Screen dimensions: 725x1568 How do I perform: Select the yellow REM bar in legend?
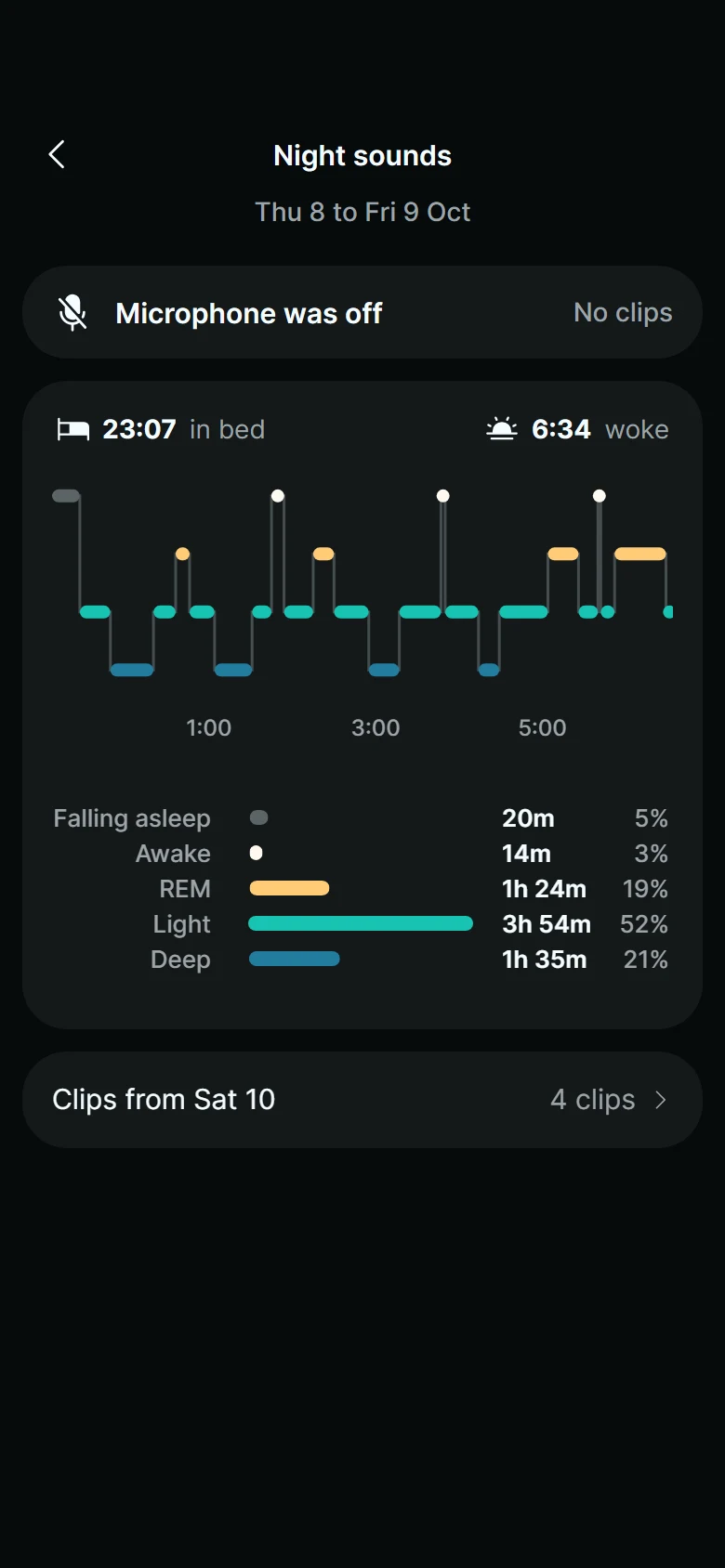point(290,888)
